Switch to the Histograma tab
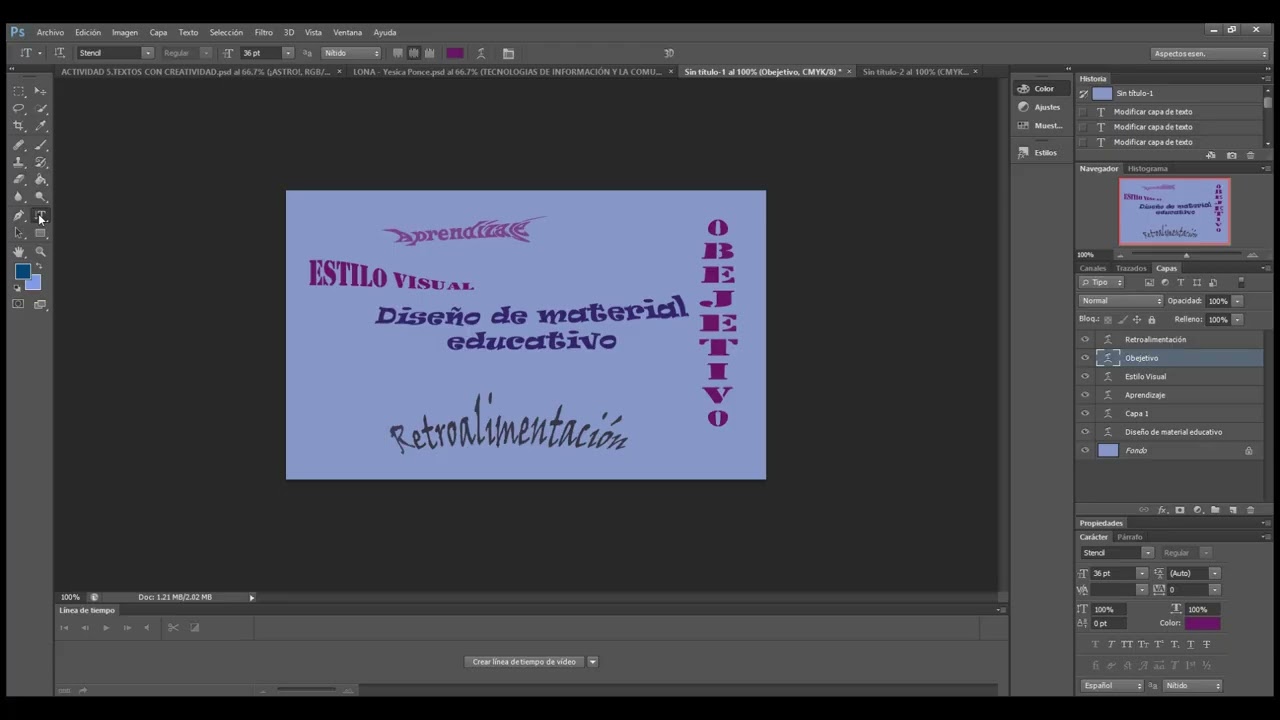 coord(1147,168)
